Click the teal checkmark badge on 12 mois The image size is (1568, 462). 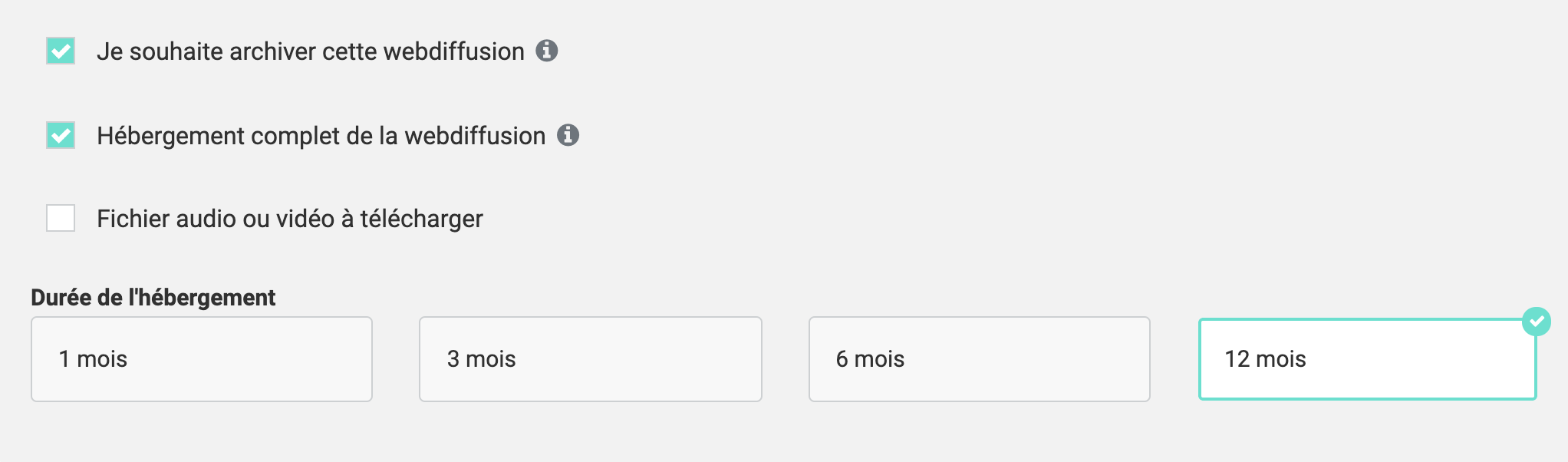1536,322
